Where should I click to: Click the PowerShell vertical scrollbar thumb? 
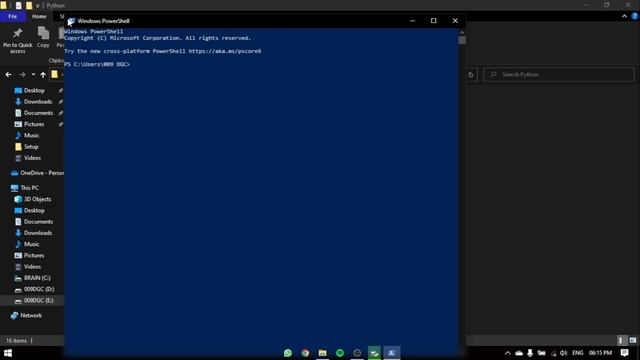(462, 40)
